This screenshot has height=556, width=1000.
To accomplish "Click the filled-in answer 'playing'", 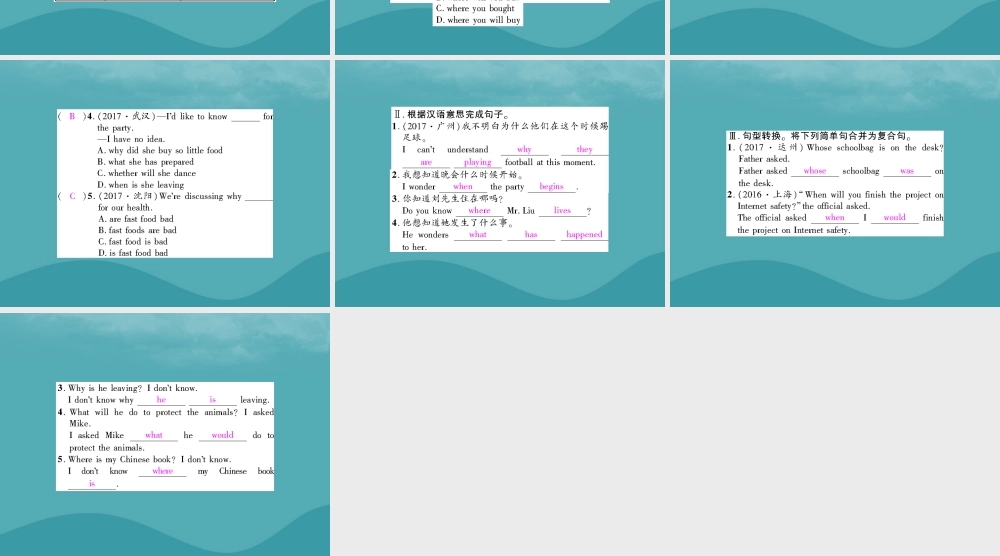I will (x=478, y=162).
